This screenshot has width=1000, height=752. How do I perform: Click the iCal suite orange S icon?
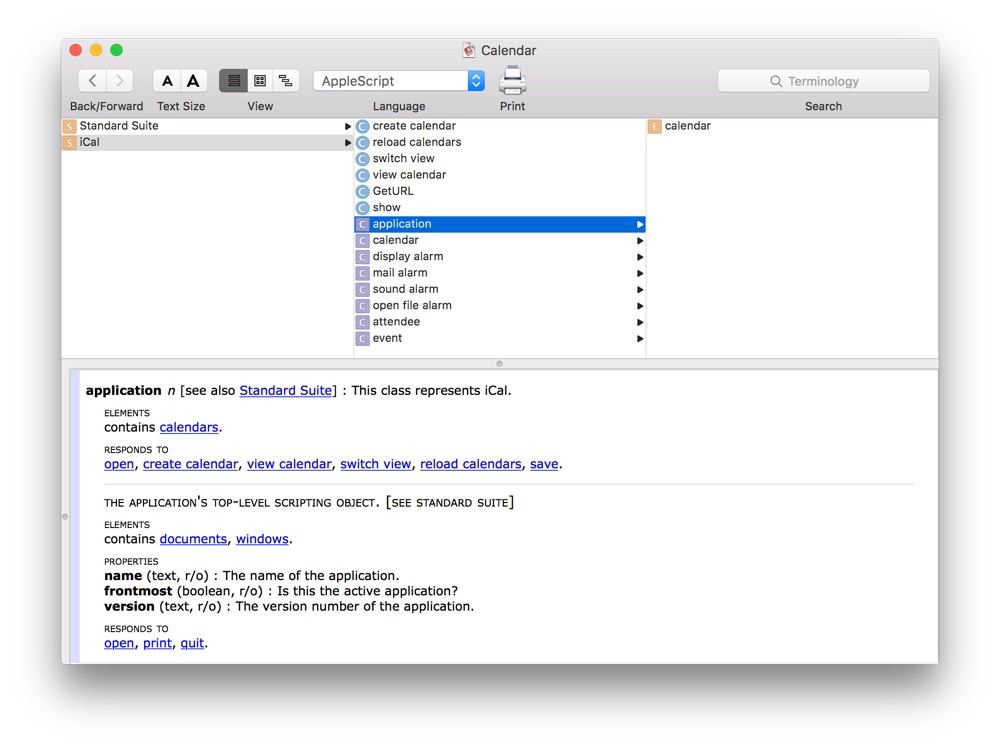tap(70, 143)
